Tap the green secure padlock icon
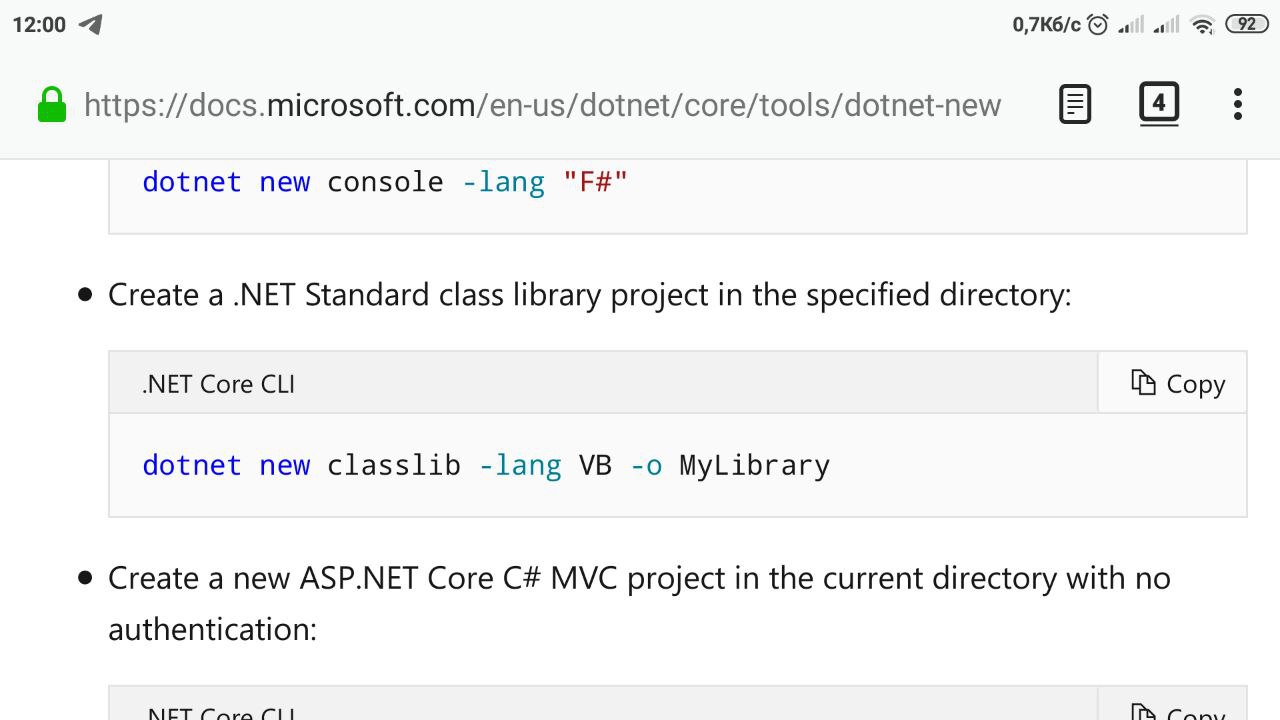Screen dimensions: 1280x720 coord(51,104)
